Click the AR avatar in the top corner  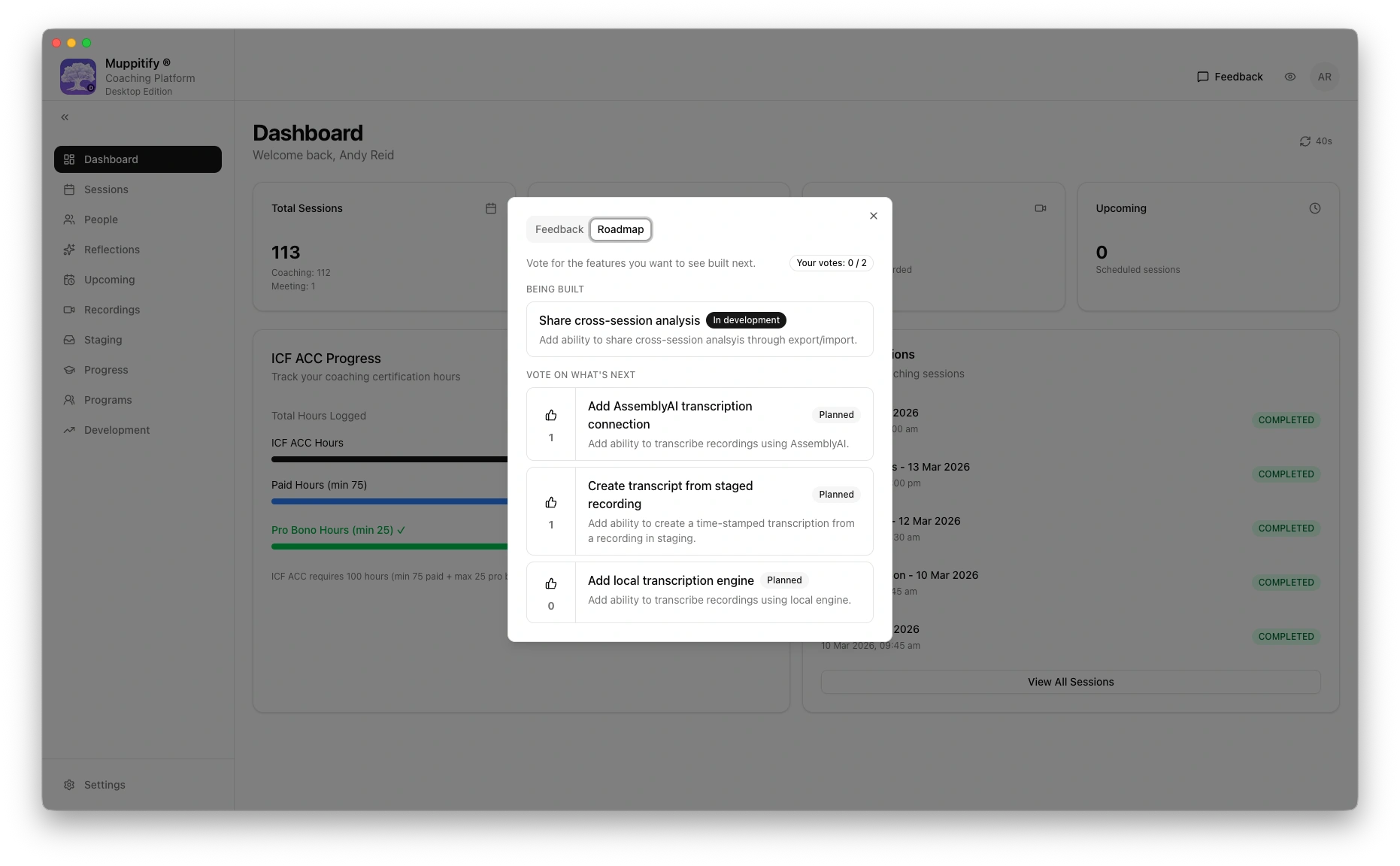click(1325, 77)
